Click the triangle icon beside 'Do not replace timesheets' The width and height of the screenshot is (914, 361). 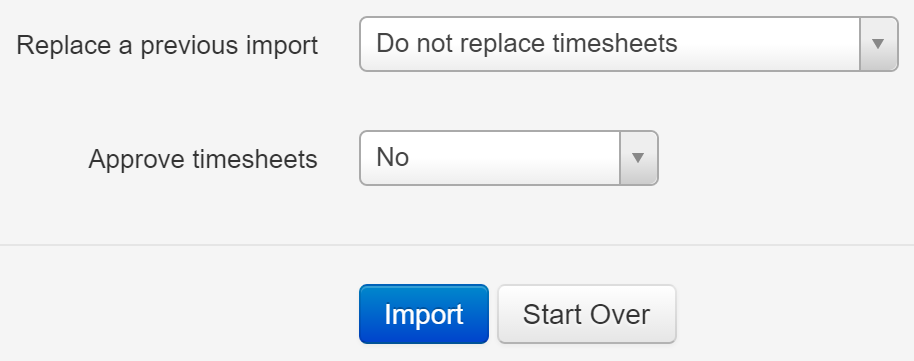[878, 44]
